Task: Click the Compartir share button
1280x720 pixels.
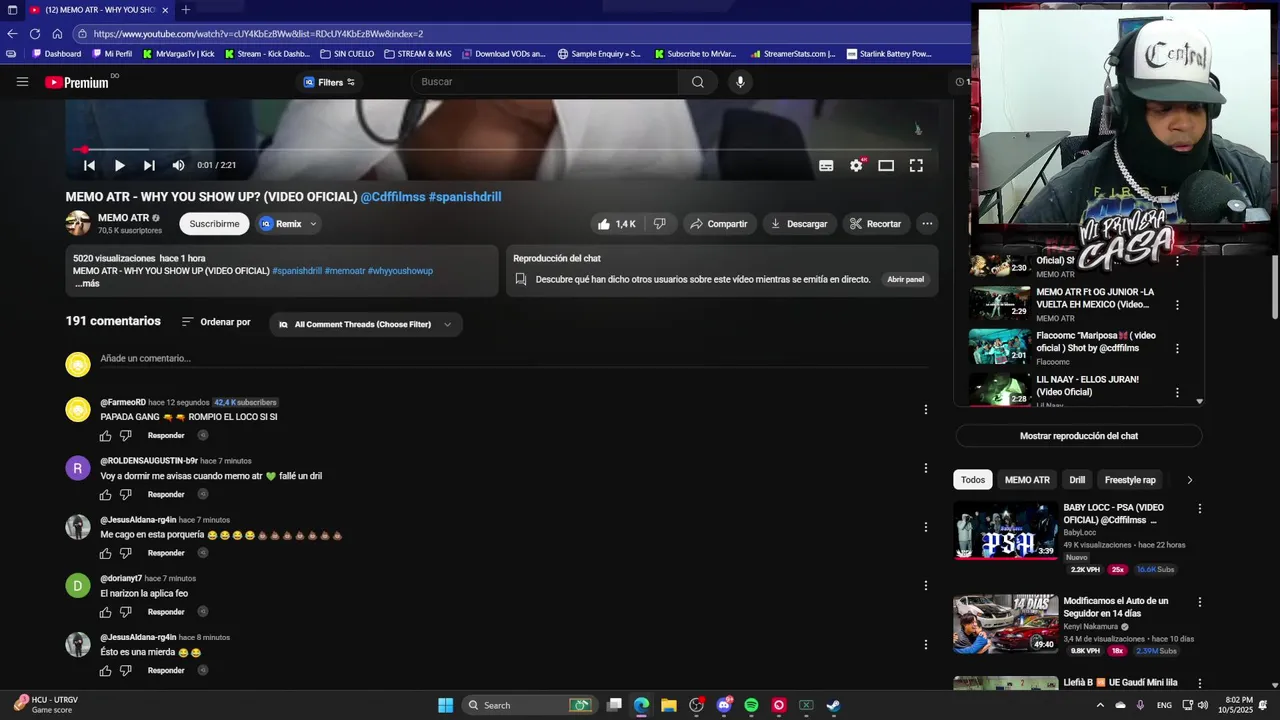Action: pos(719,224)
